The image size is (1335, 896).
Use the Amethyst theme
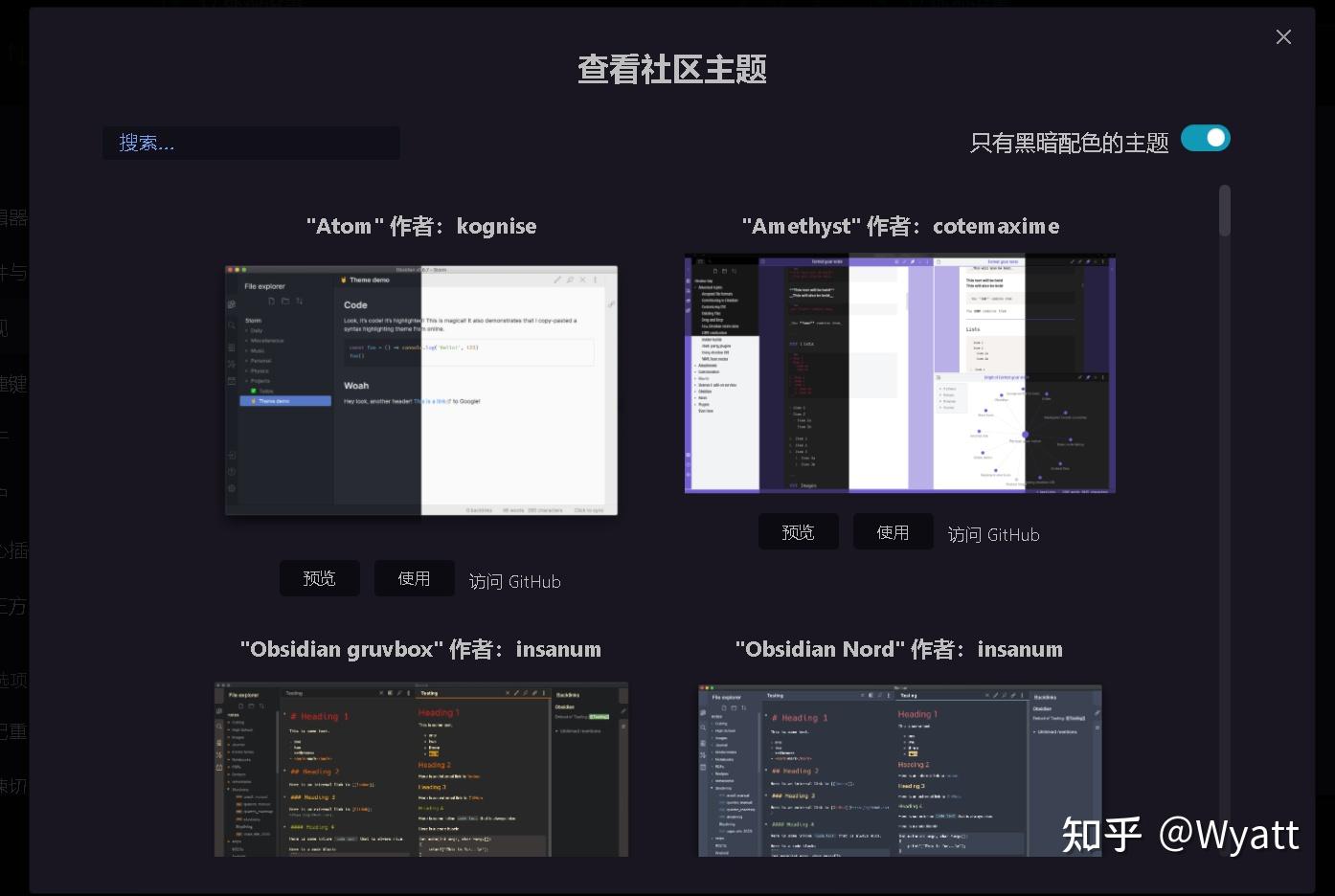point(892,531)
